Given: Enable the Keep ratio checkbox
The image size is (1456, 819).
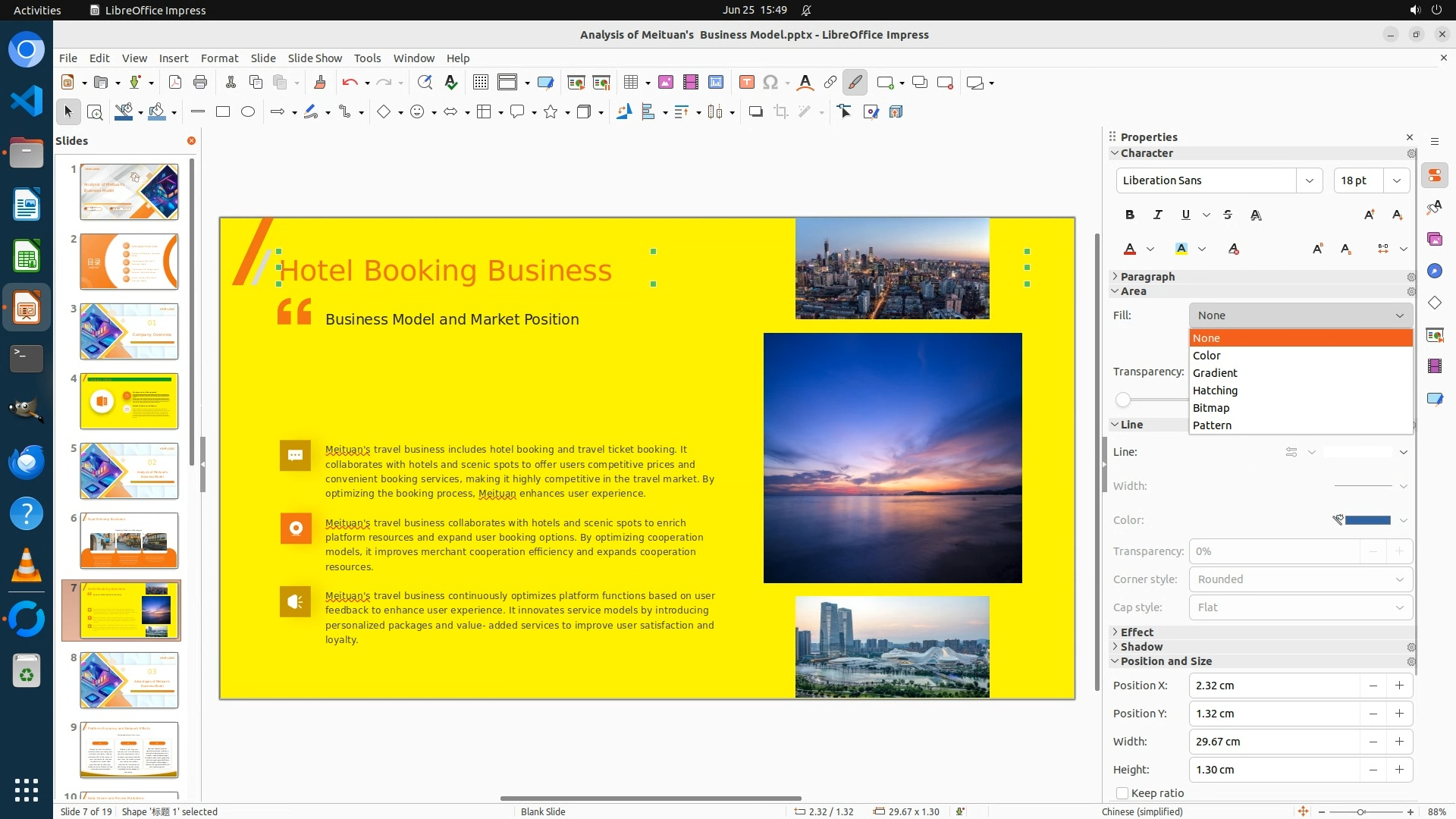Looking at the screenshot, I should (1122, 793).
